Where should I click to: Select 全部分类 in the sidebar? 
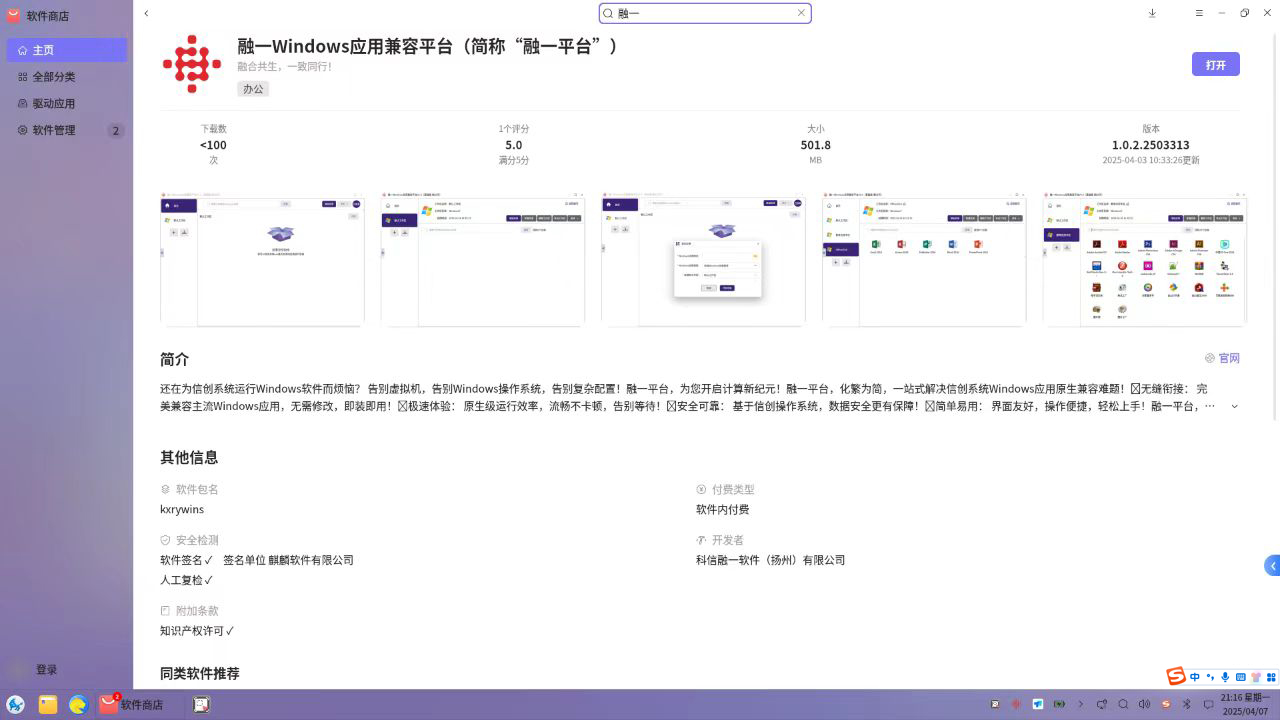(67, 77)
